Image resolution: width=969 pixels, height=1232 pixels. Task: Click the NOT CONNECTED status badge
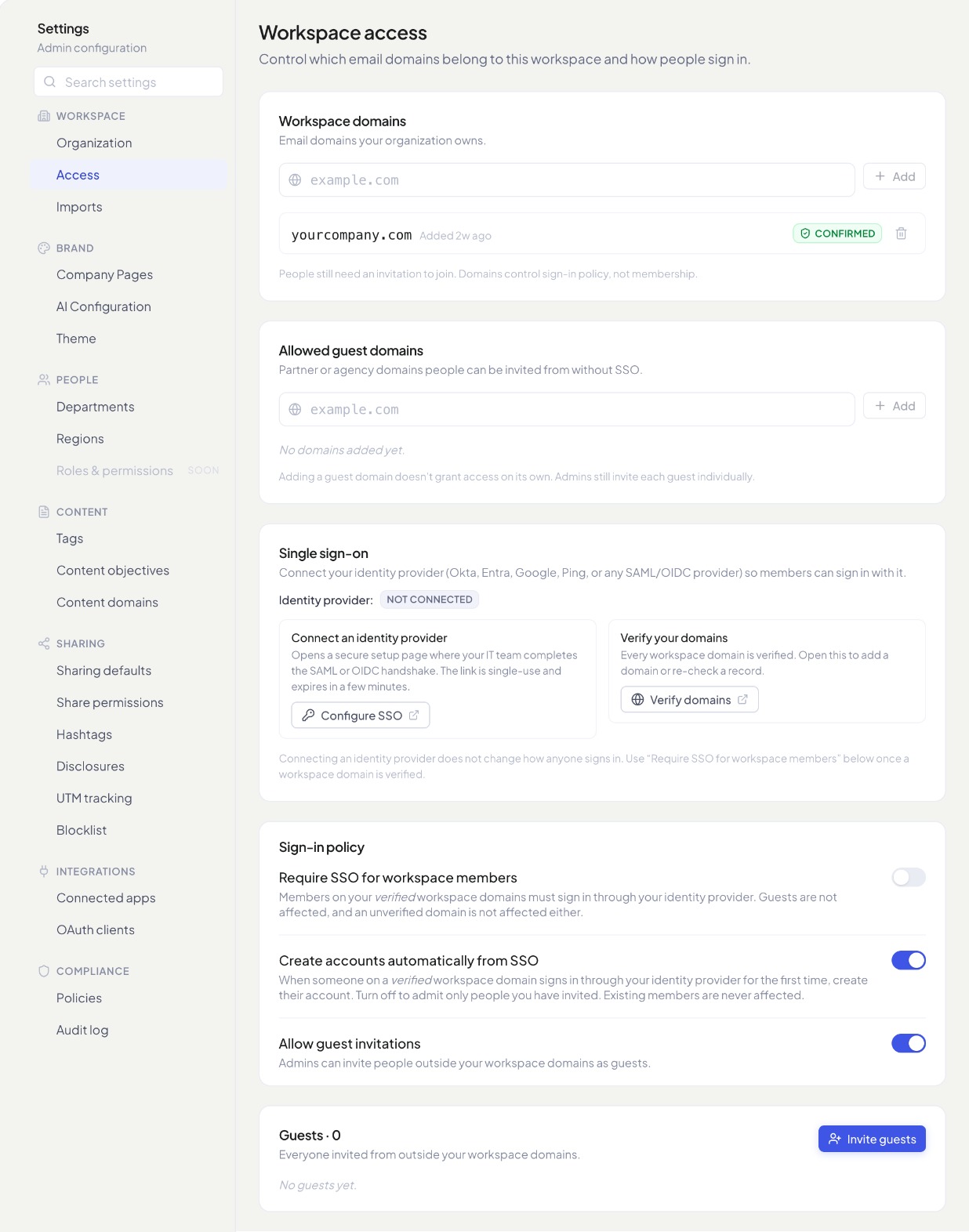click(430, 600)
